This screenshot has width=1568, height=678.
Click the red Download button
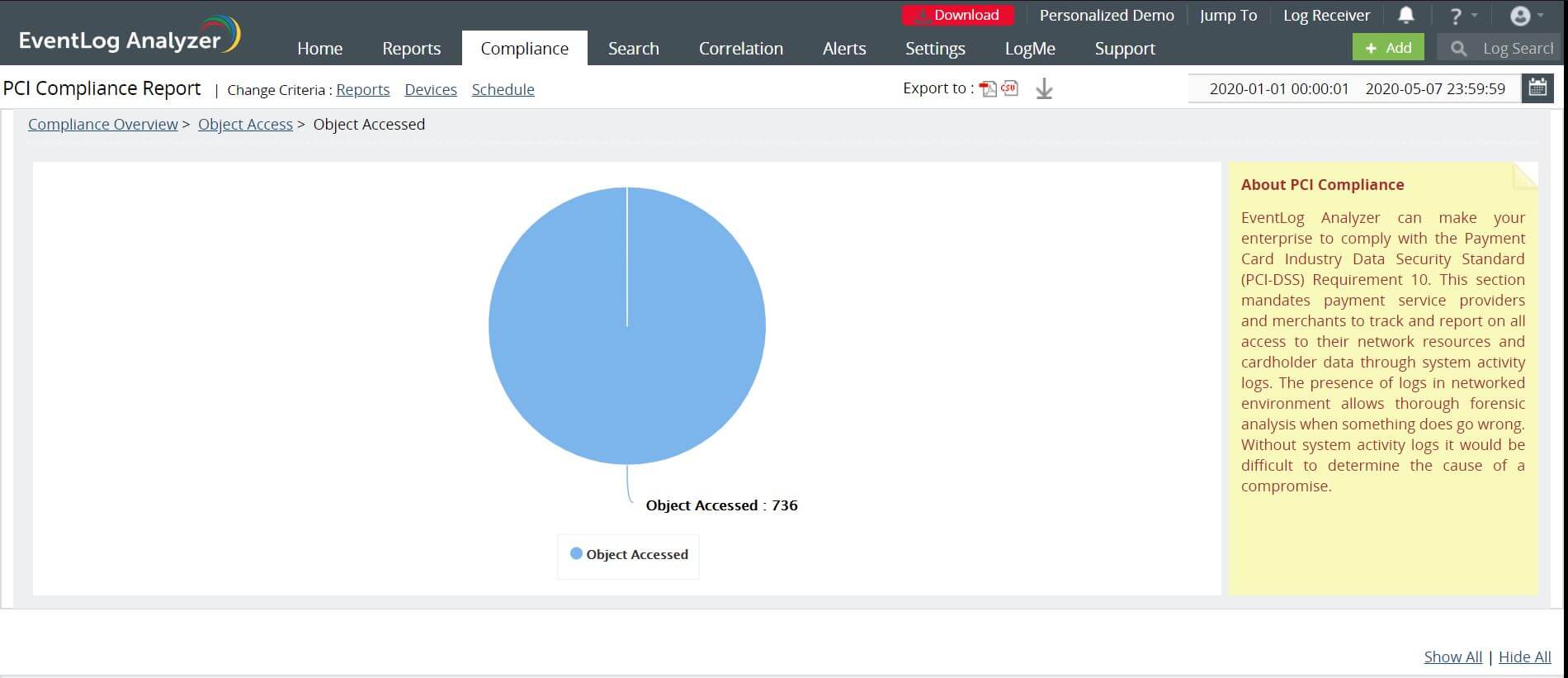point(958,15)
